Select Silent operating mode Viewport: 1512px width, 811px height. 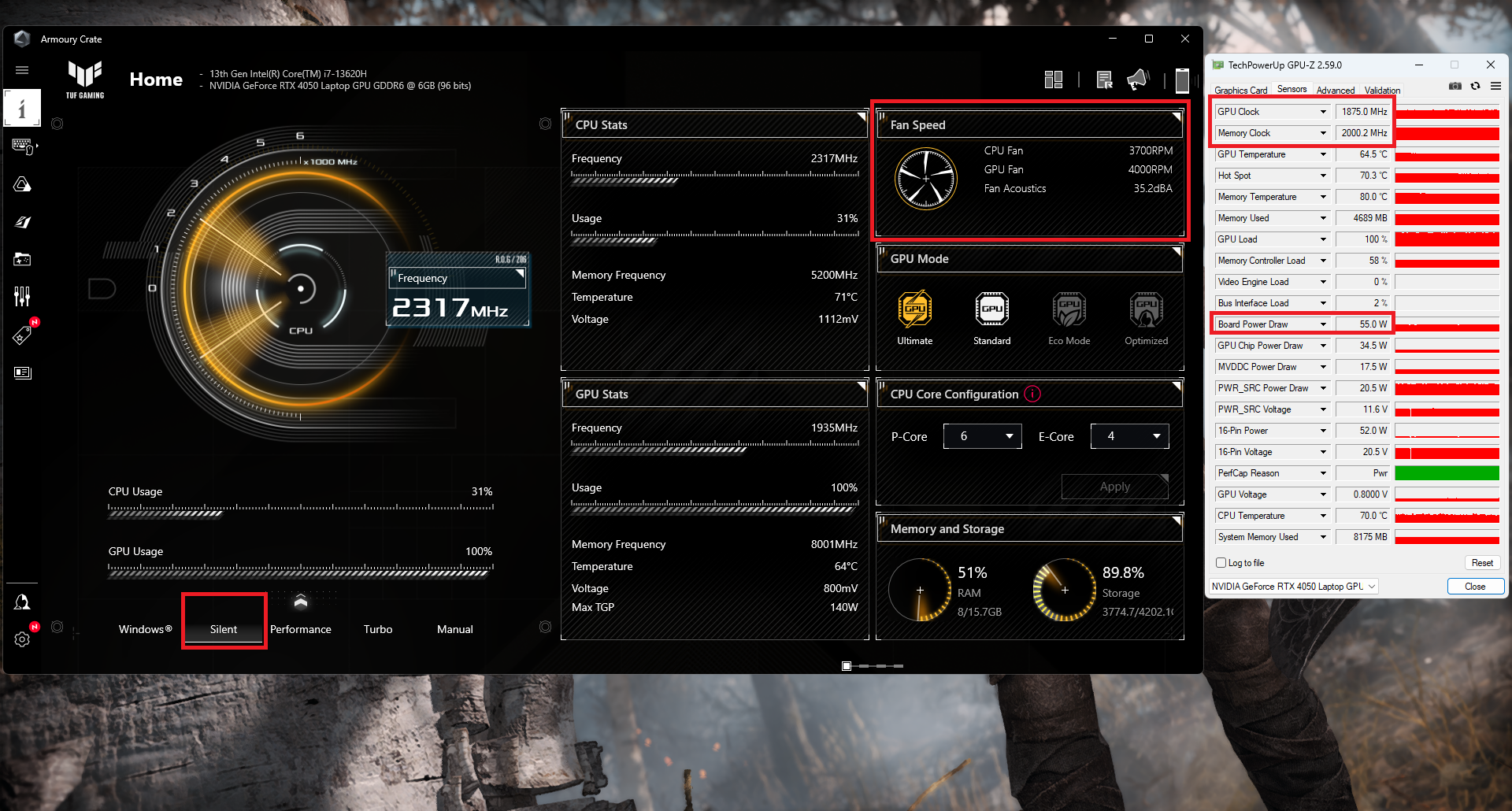(x=224, y=629)
